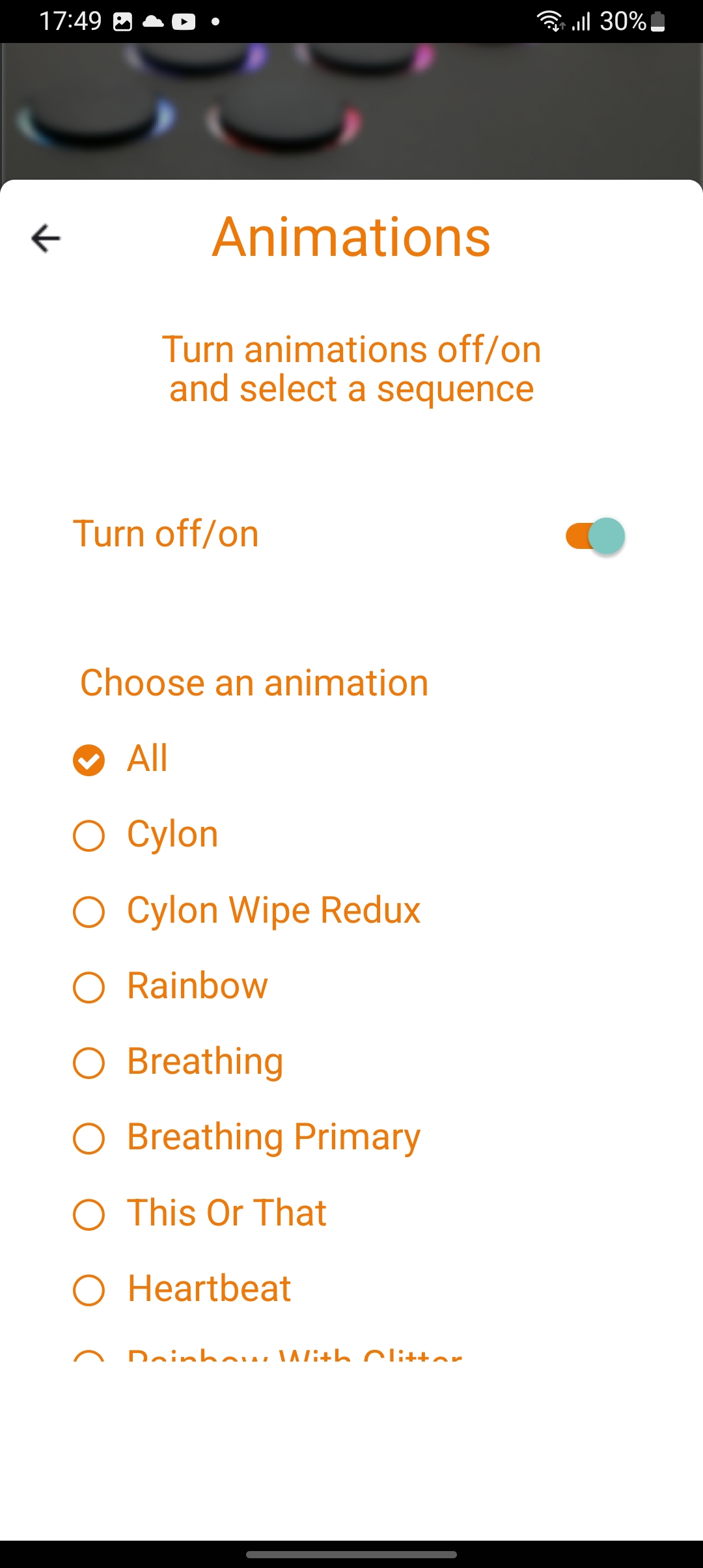Tap the cloud notification icon
Screen dimensions: 703x1568
click(153, 21)
